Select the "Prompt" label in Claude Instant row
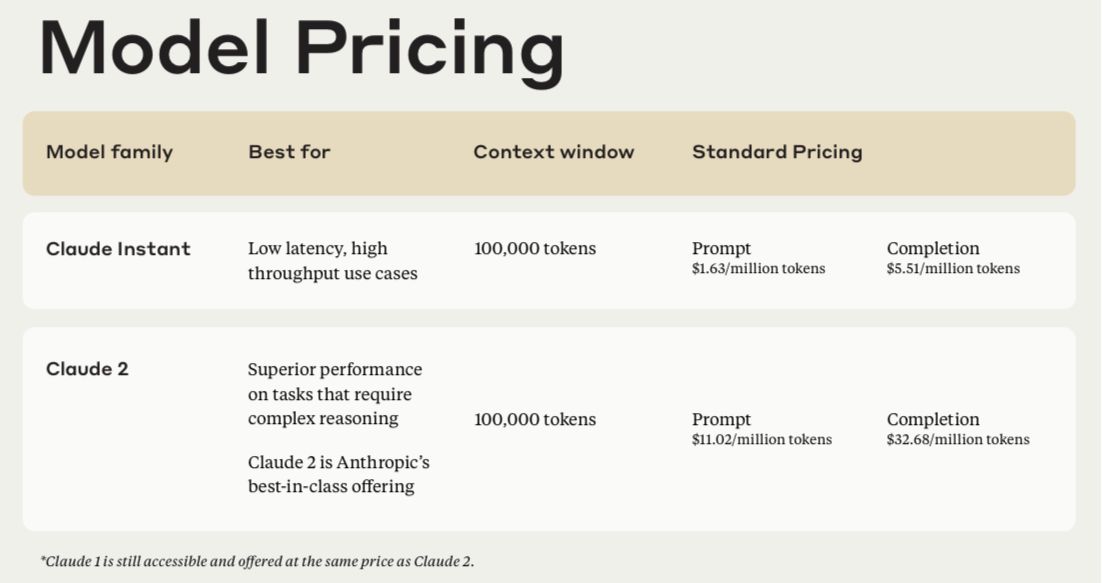The image size is (1102, 583). [x=721, y=248]
